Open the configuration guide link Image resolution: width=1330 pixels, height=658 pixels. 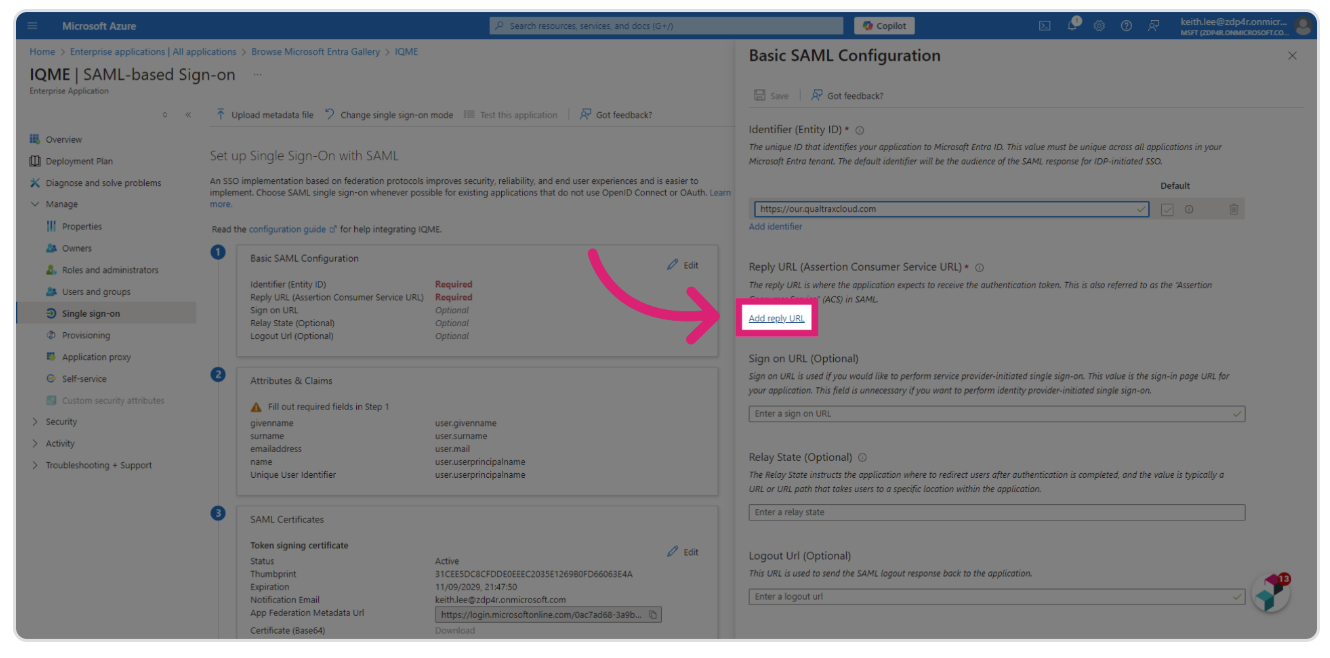coord(293,229)
